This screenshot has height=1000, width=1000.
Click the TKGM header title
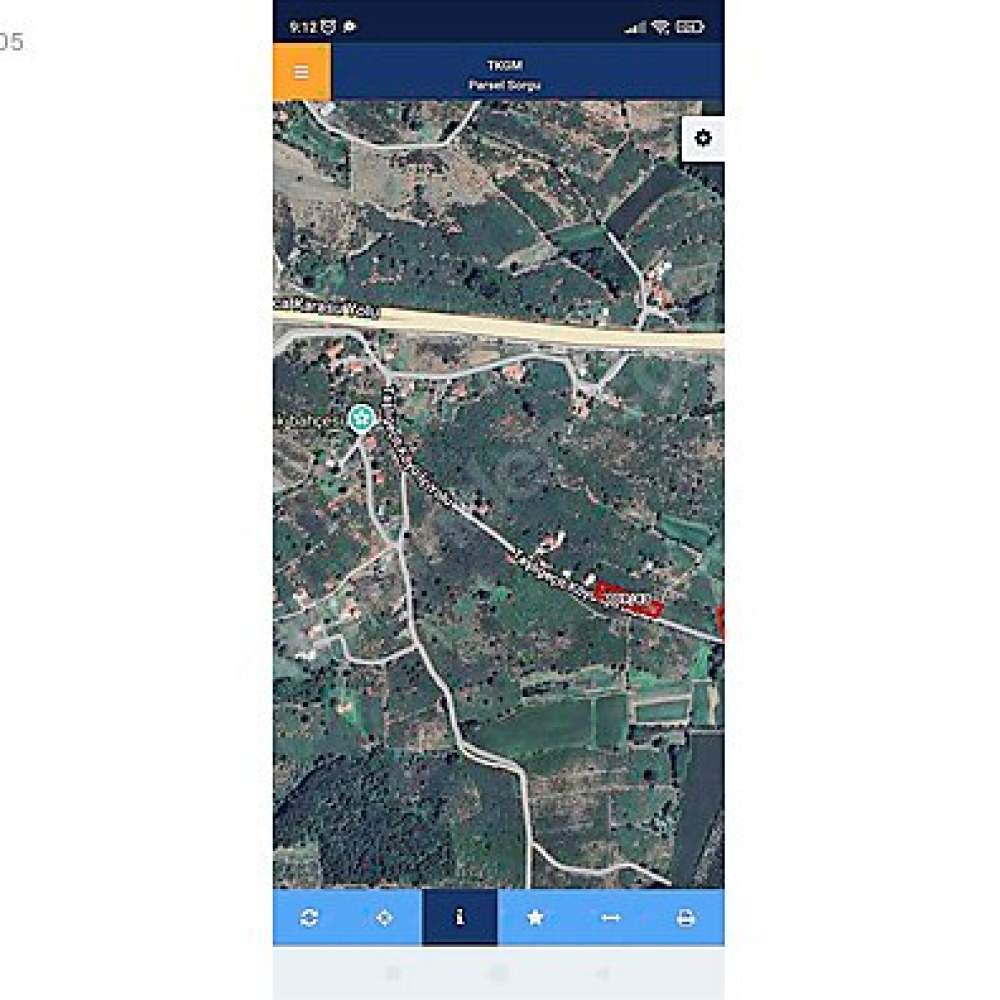[504, 65]
